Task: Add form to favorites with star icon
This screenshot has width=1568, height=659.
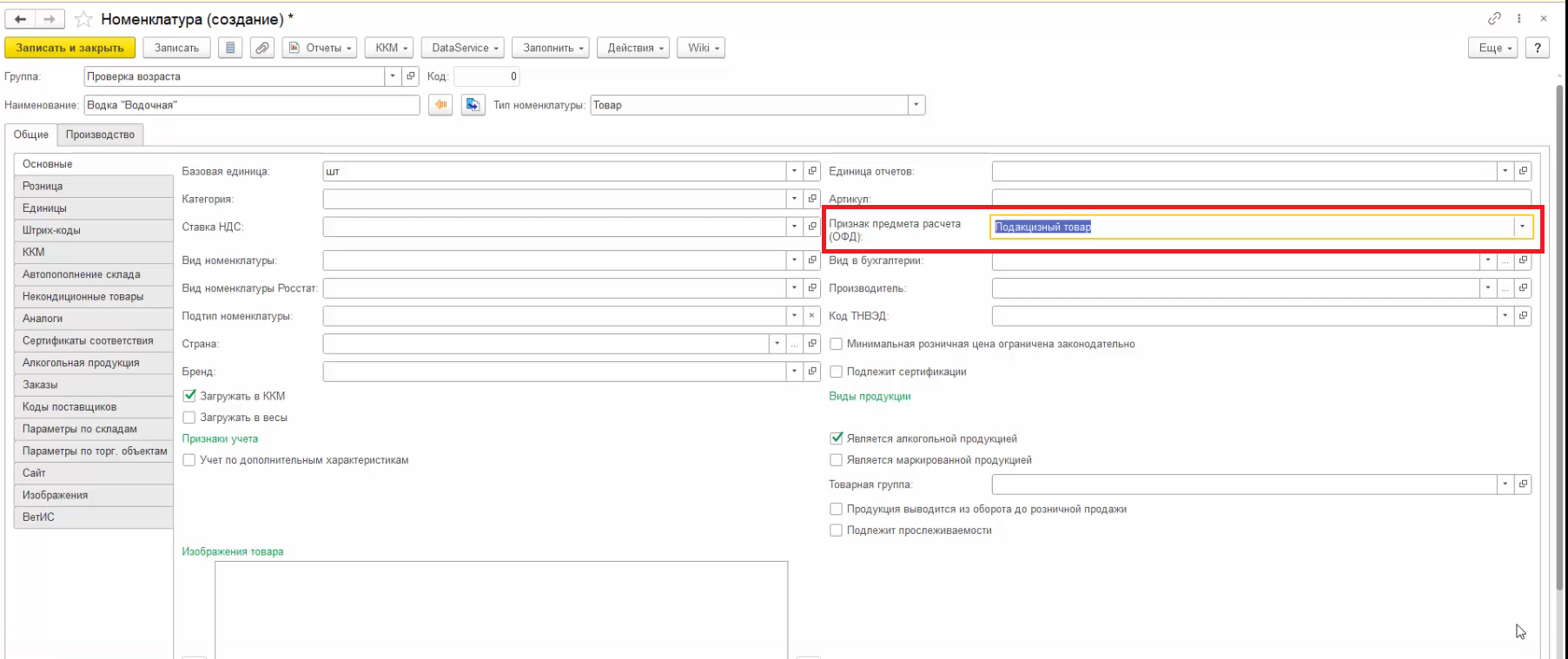Action: click(83, 19)
